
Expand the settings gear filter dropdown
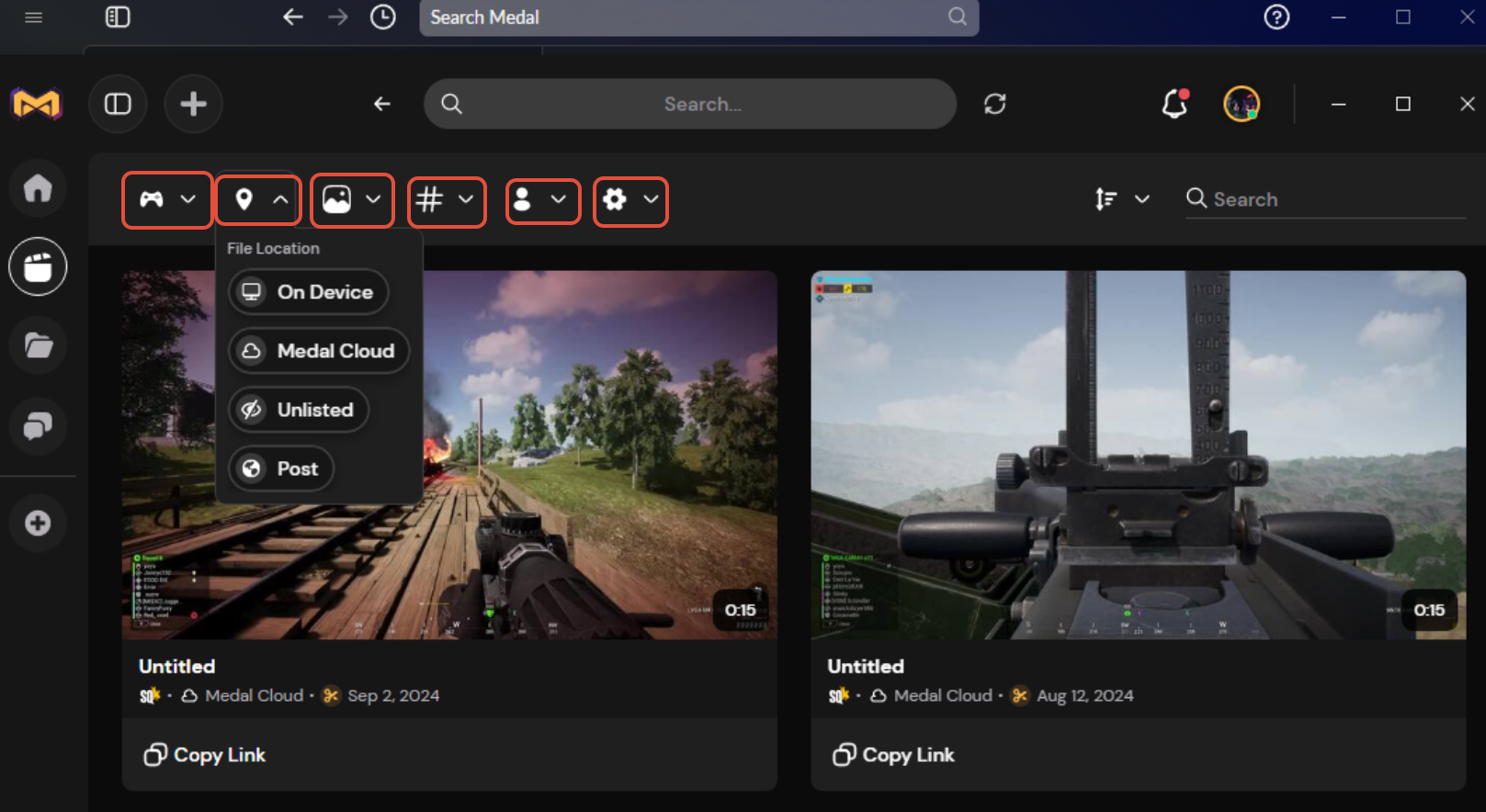click(630, 199)
